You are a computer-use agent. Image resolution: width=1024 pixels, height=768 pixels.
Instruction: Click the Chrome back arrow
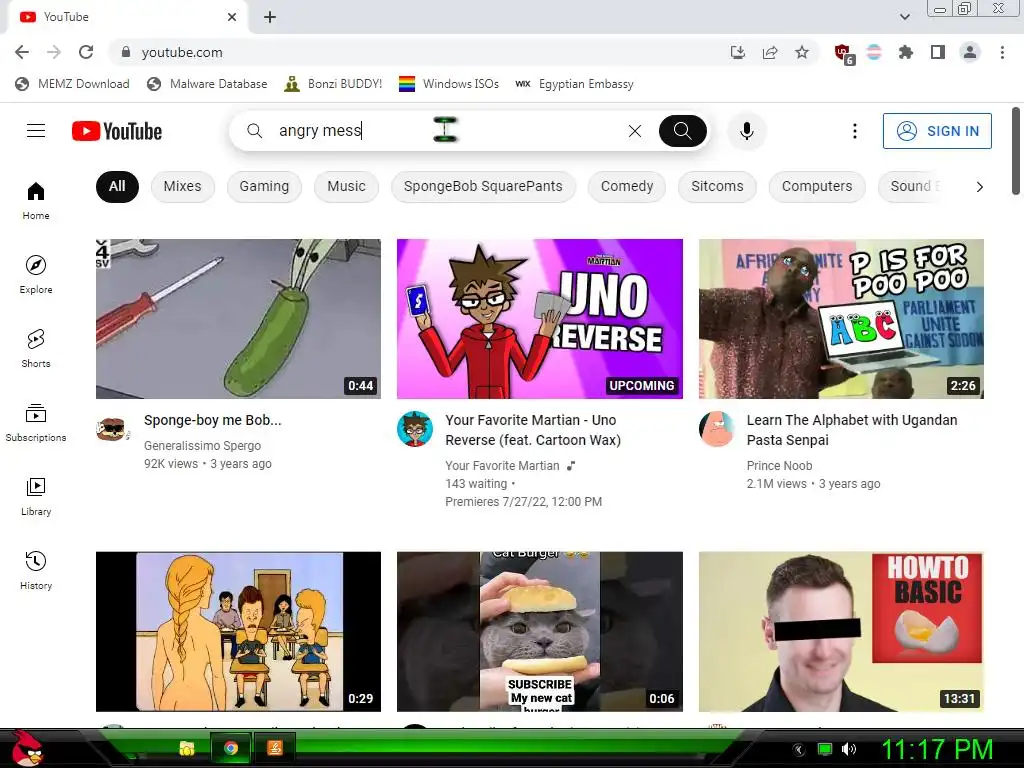[x=22, y=52]
